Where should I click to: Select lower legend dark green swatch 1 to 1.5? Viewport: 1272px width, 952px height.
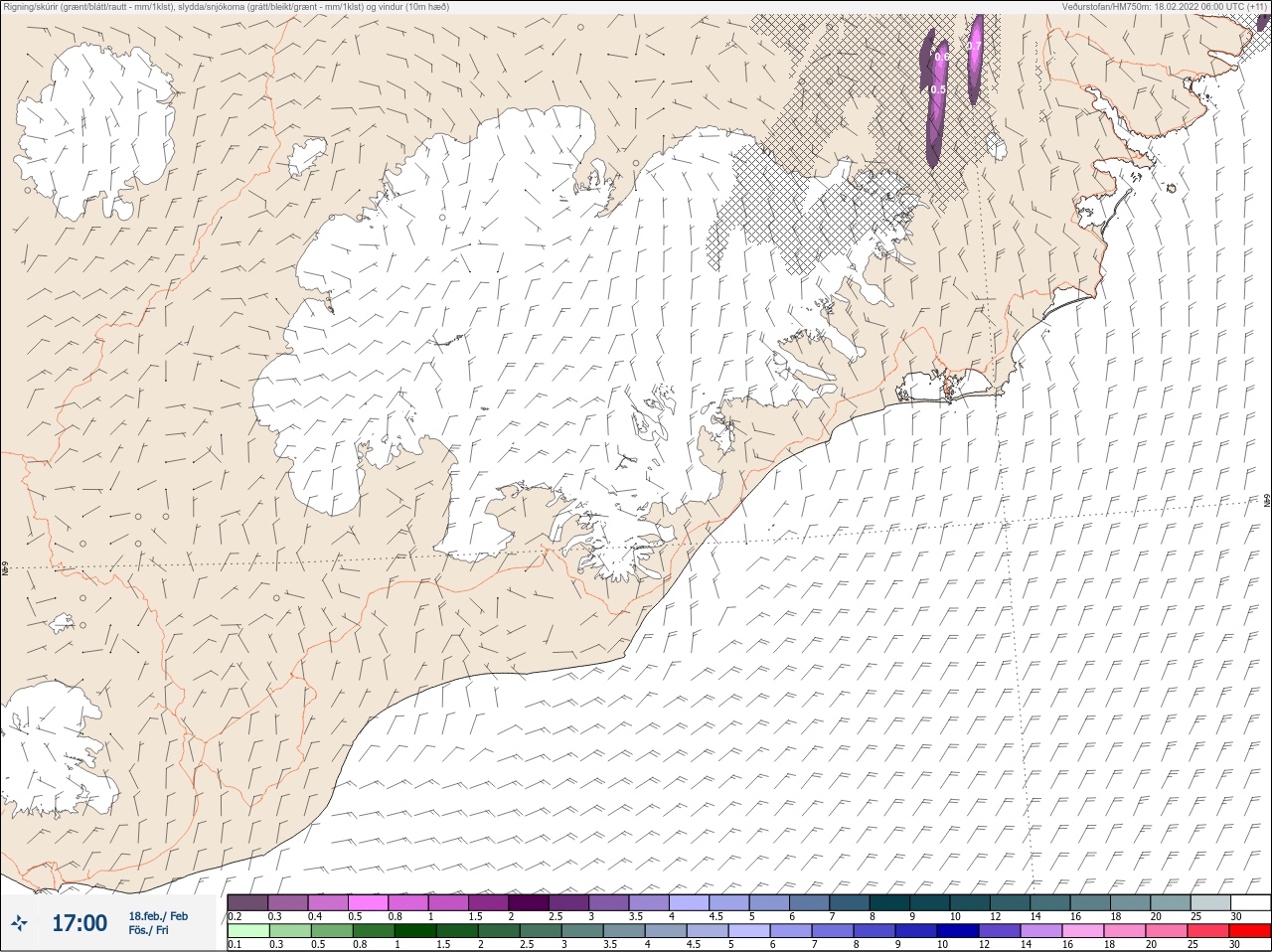(x=413, y=932)
